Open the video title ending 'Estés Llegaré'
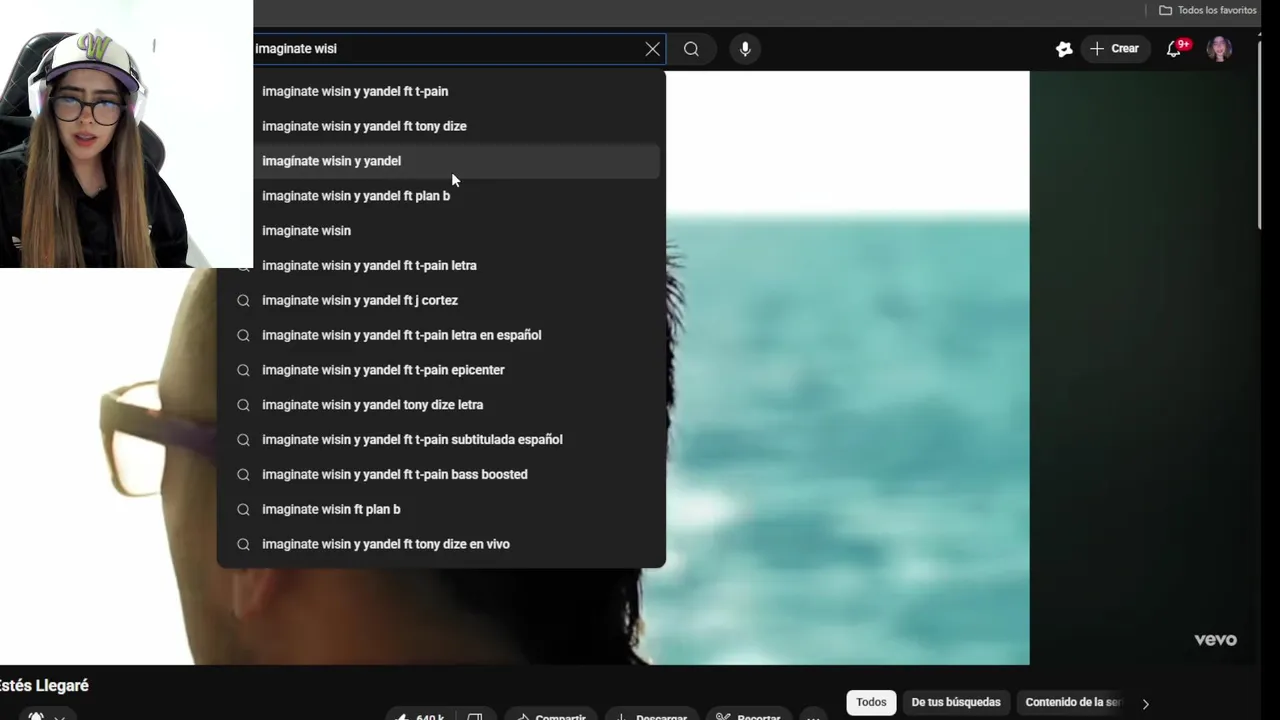The image size is (1280, 720). click(44, 686)
